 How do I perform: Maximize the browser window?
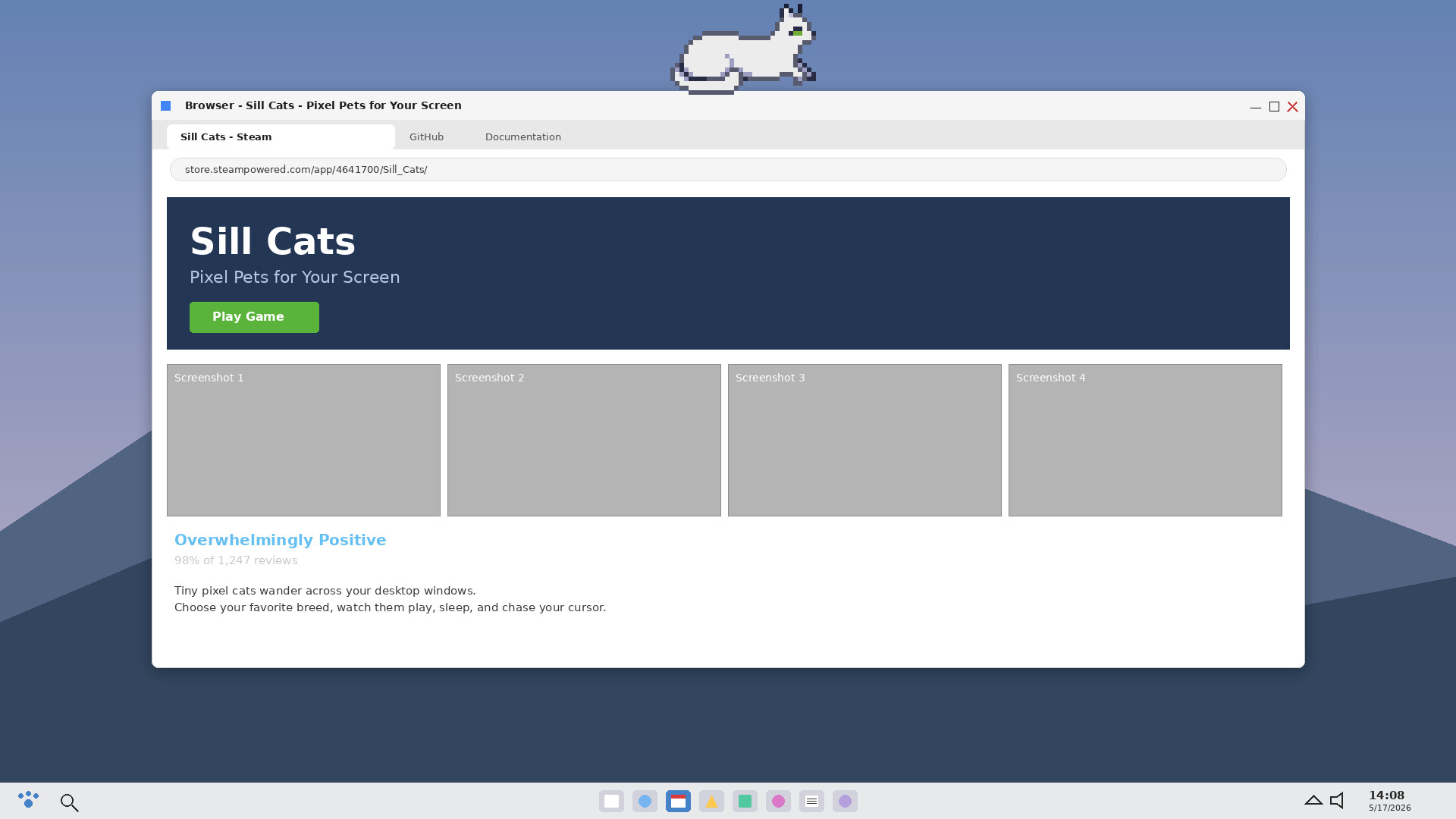click(x=1274, y=107)
